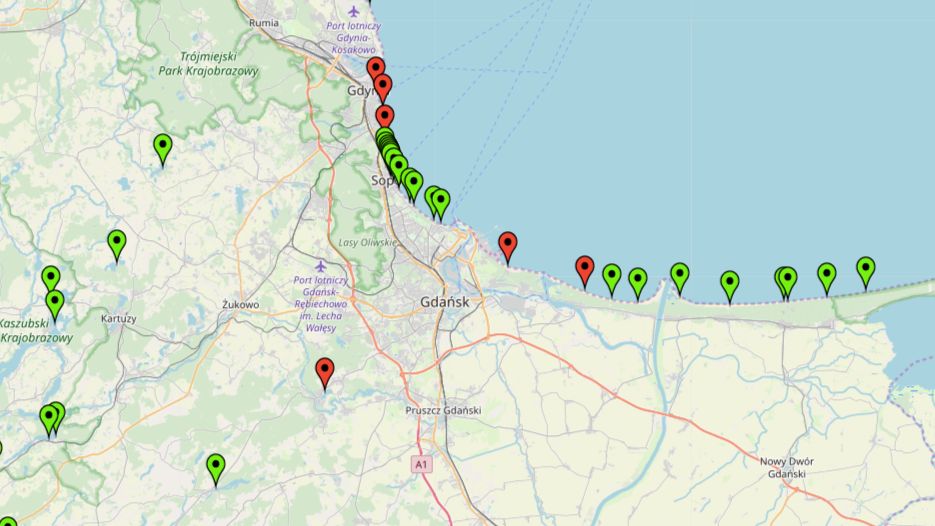Image resolution: width=935 pixels, height=526 pixels.
Task: Click the Port lotniczy Gdańsk-Rębiechowo label
Action: click(321, 304)
